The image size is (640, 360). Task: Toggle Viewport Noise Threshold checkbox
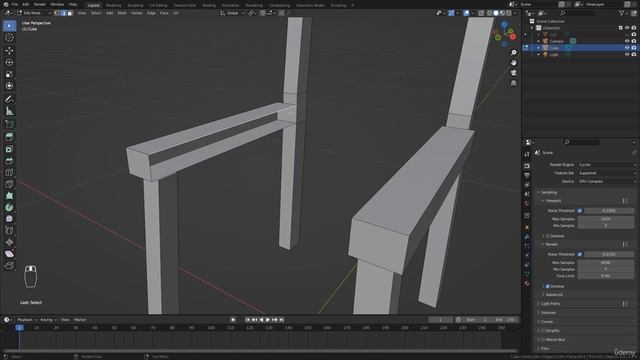tap(580, 211)
